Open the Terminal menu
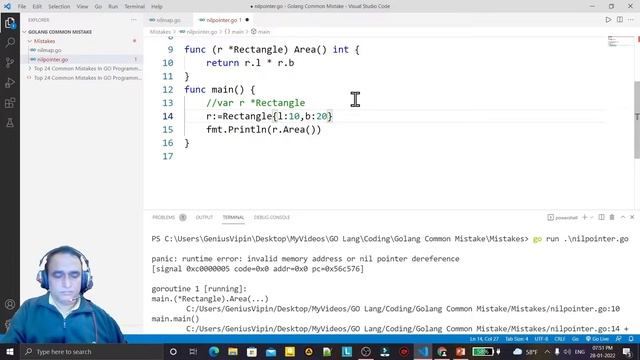 pos(135,6)
